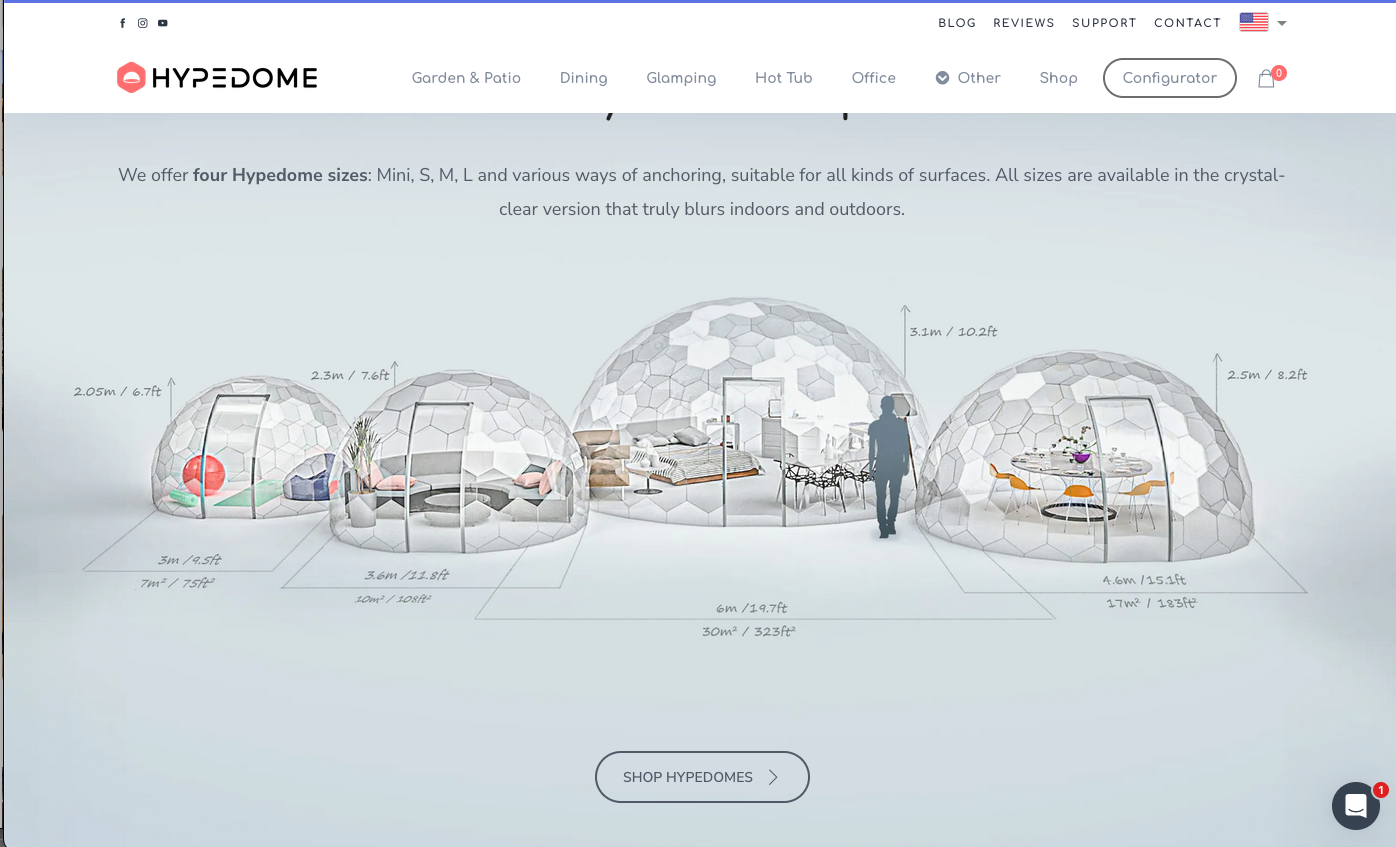This screenshot has width=1396, height=847.
Task: Click the '3m / 9.5ft' diameter label
Action: (x=189, y=560)
